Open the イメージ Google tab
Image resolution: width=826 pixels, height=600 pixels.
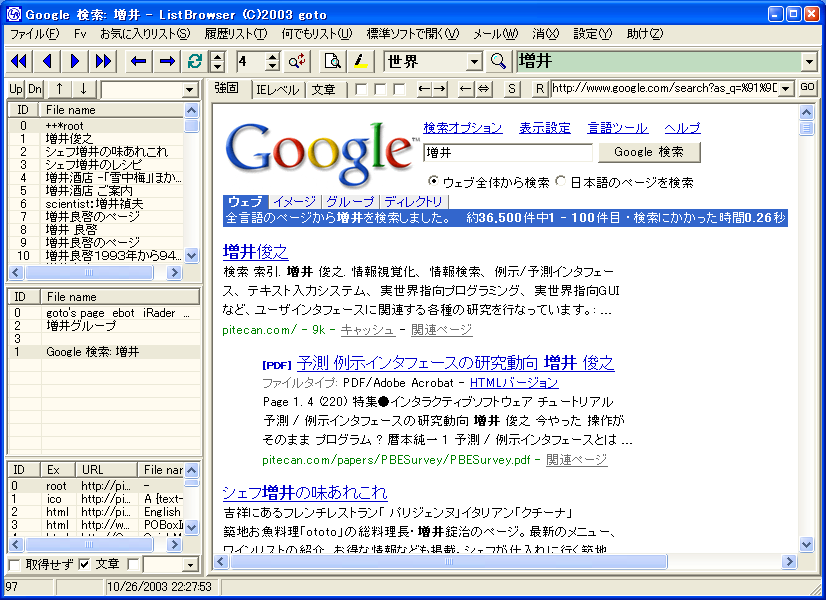[295, 201]
